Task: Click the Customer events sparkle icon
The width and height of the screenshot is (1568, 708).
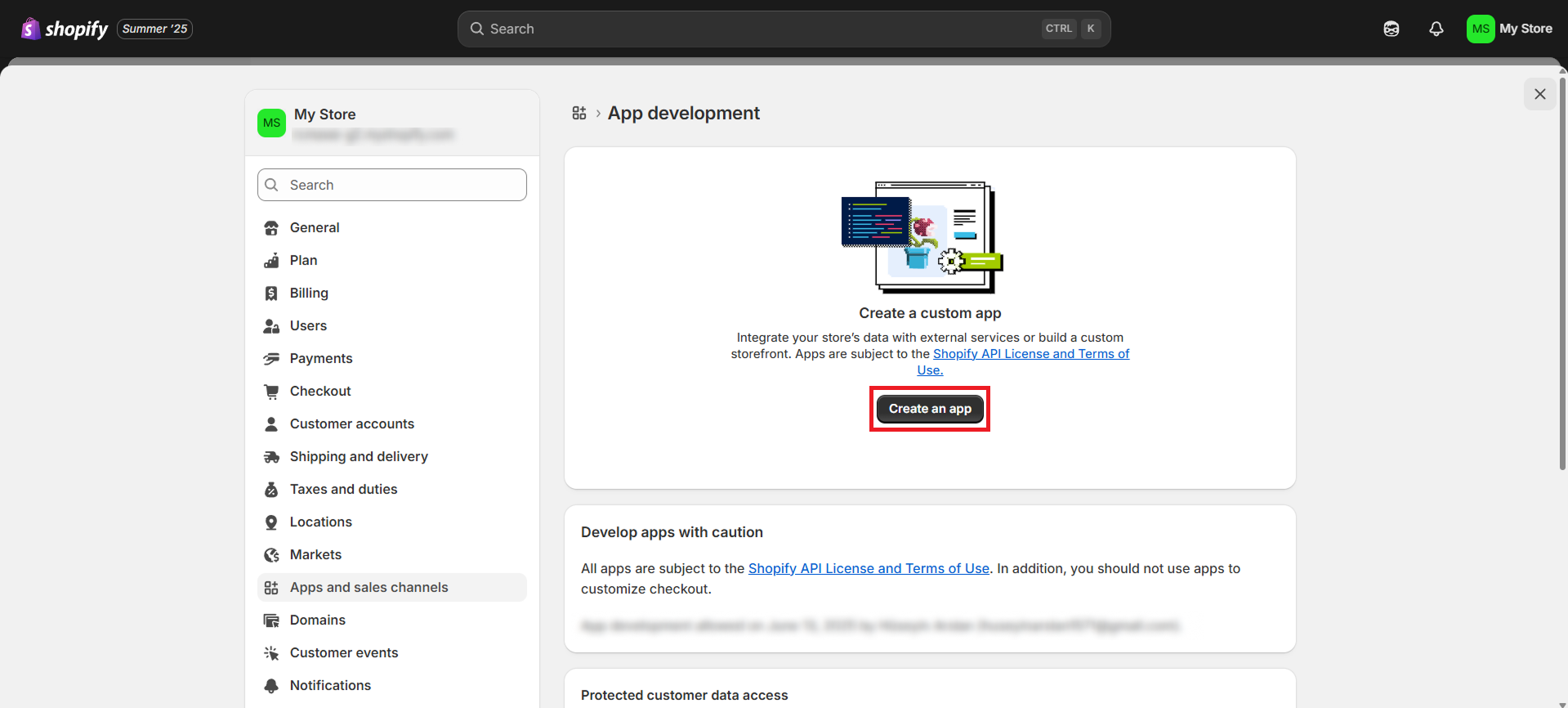Action: [x=271, y=653]
